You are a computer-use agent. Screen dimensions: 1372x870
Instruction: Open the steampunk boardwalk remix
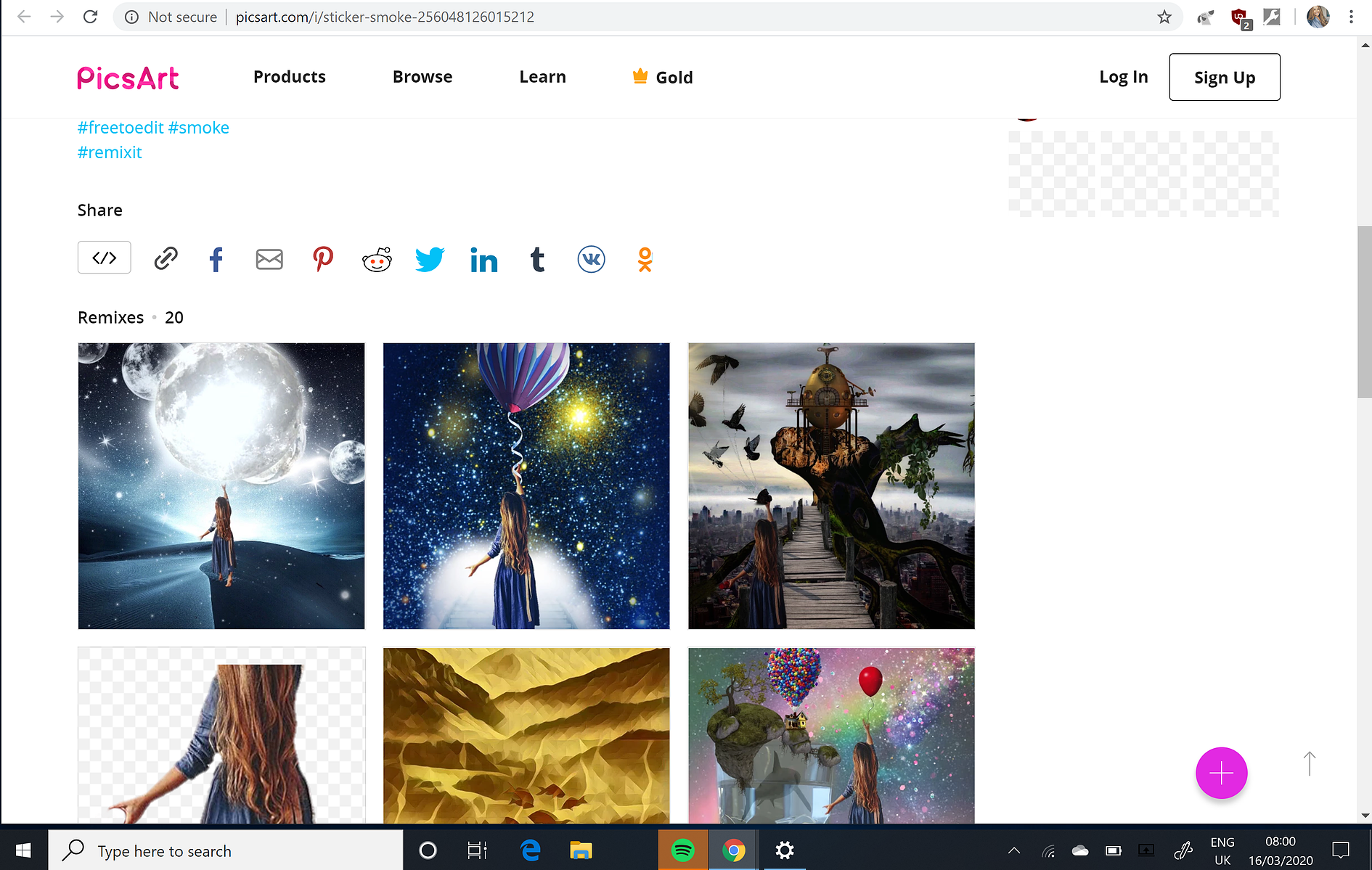831,486
